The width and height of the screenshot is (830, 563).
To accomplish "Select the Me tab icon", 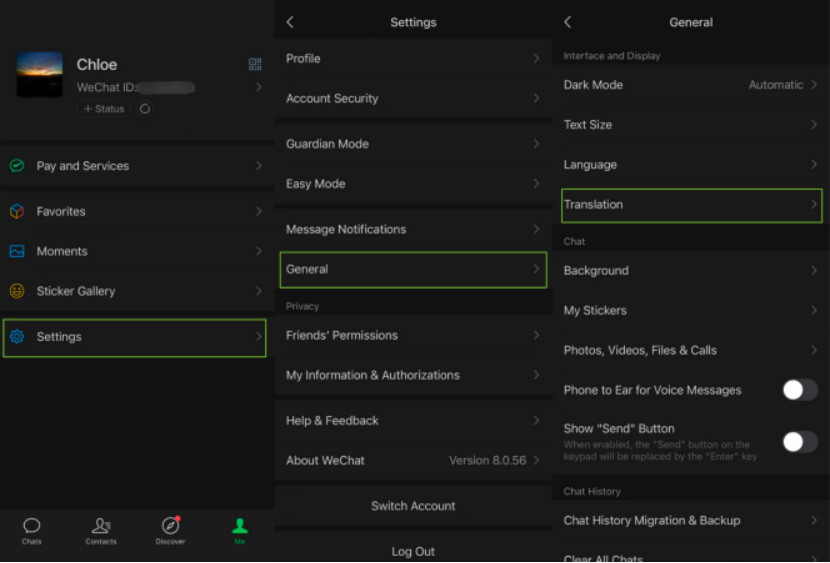I will point(240,525).
